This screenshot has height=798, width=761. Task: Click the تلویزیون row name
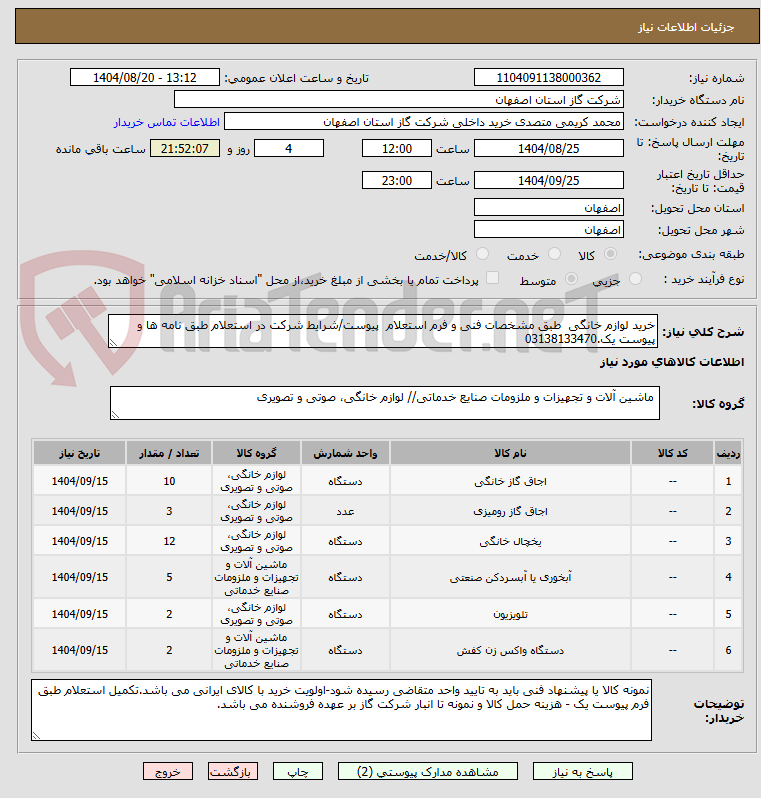coord(510,614)
